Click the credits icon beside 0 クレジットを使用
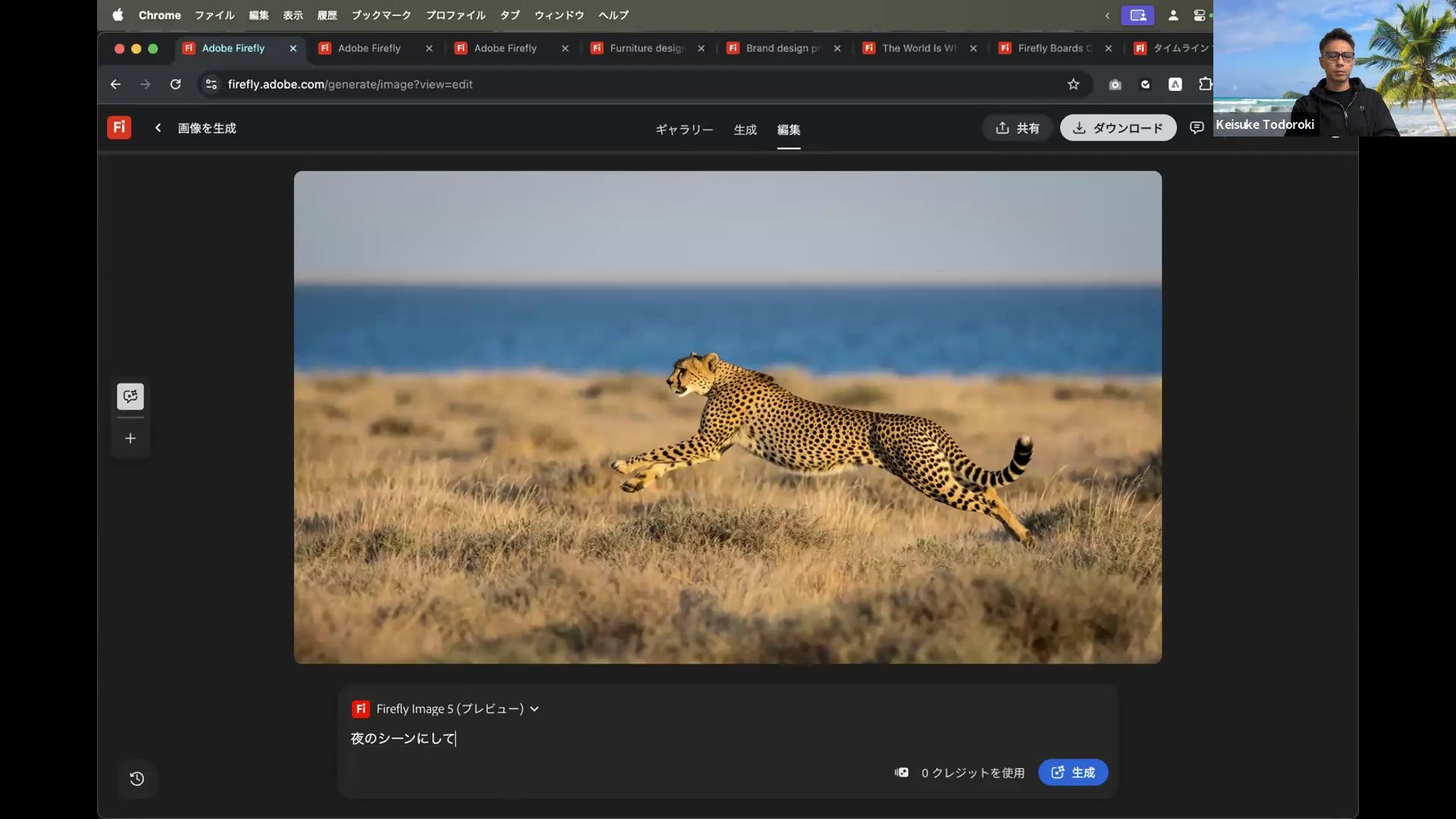The width and height of the screenshot is (1456, 819). click(902, 772)
